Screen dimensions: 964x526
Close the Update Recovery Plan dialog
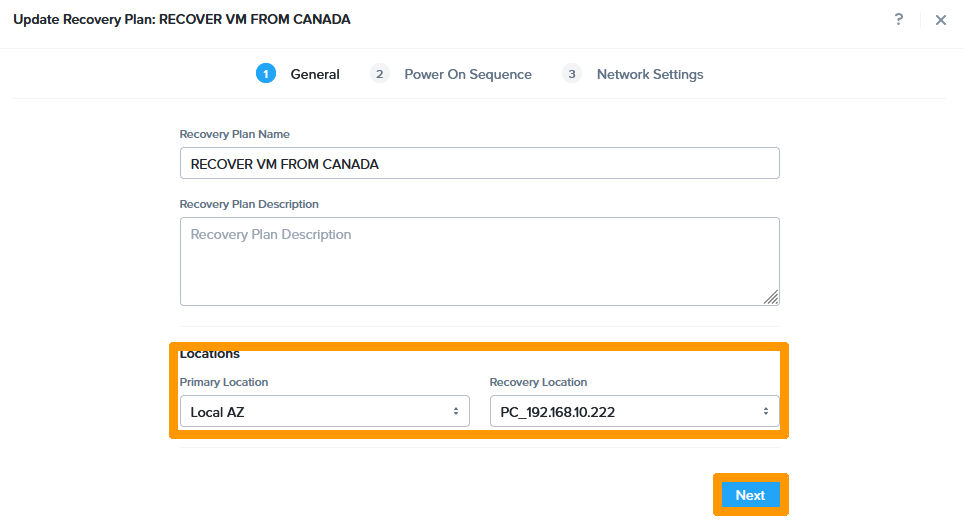(940, 20)
